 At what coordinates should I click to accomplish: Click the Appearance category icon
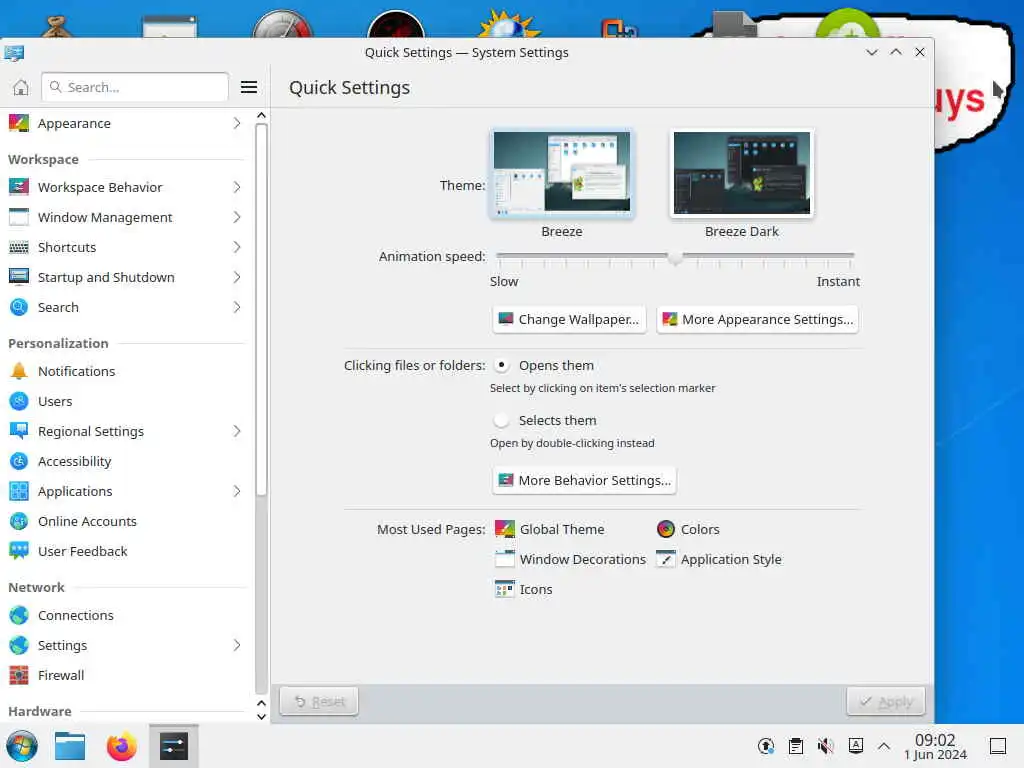[x=19, y=123]
